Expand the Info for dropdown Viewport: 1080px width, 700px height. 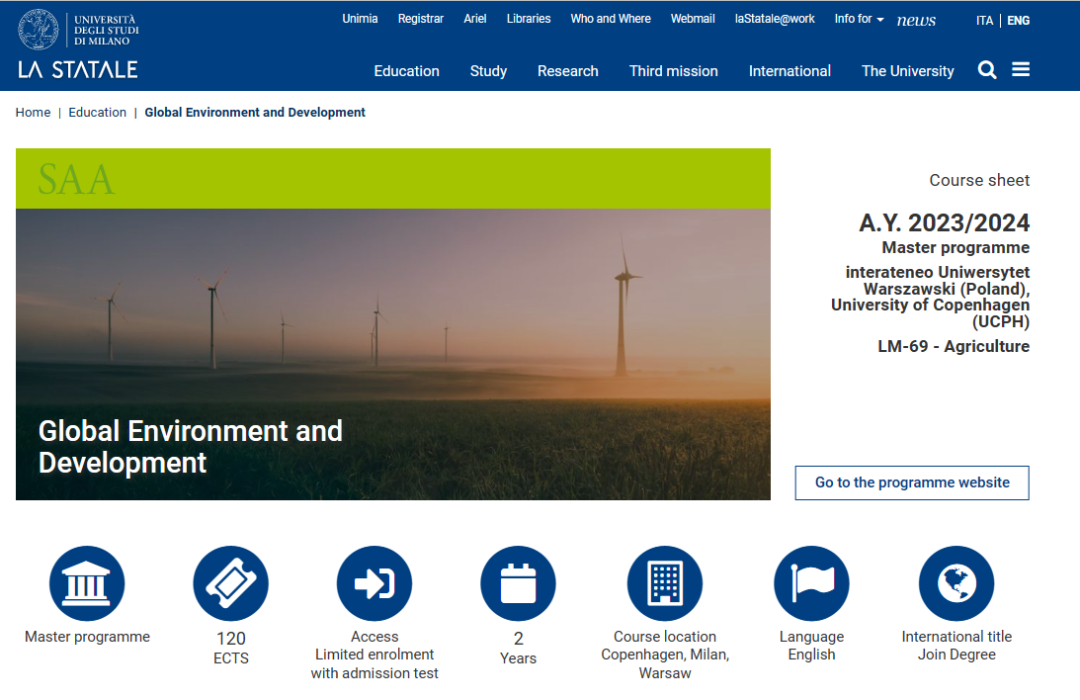point(859,19)
